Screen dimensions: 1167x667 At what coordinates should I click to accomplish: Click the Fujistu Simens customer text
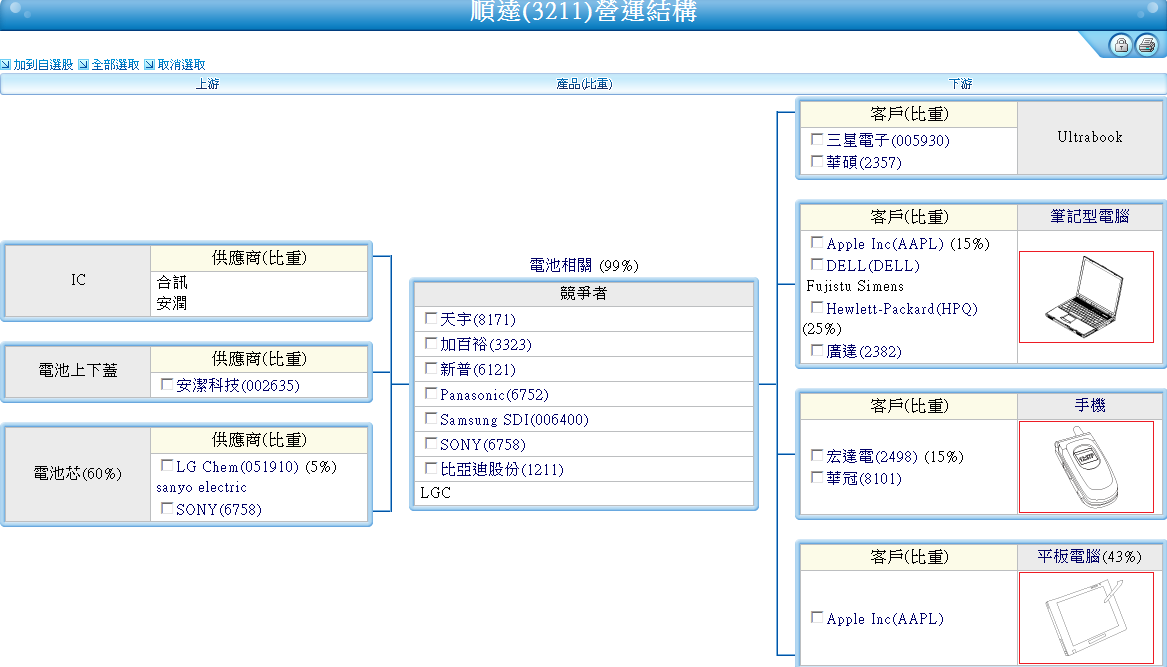pos(855,287)
